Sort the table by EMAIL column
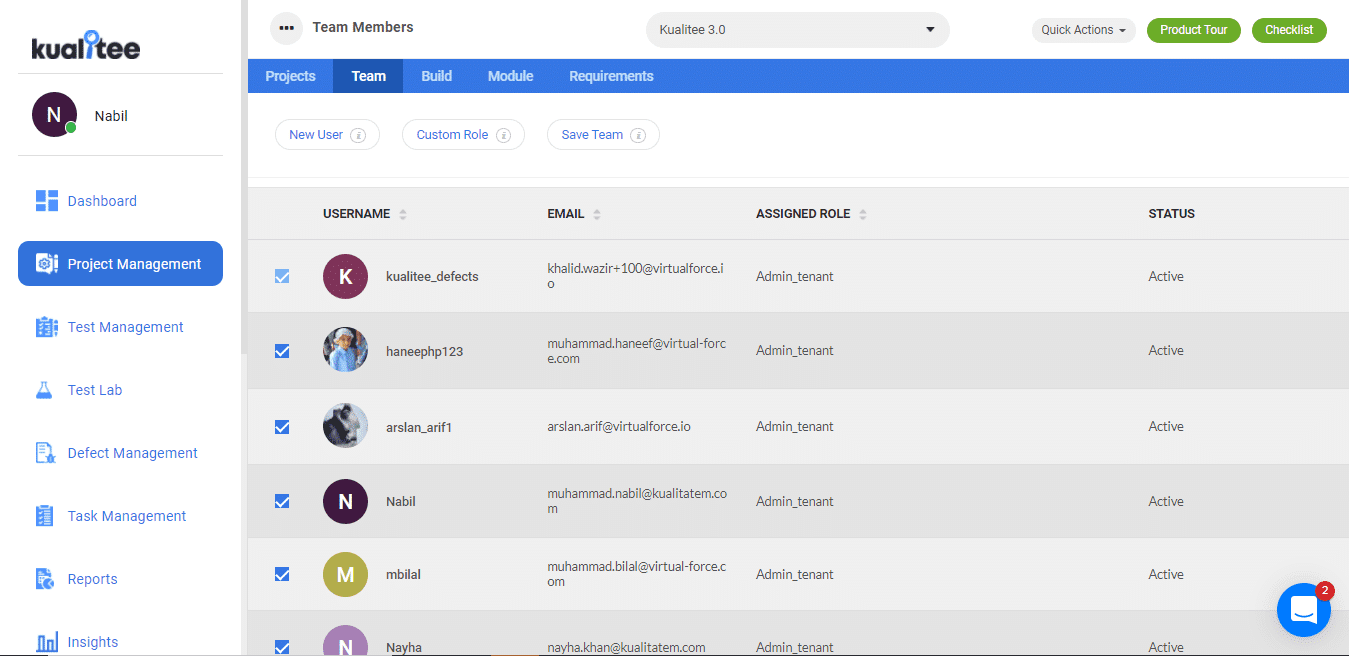Screen dimensions: 1349x656 (597, 213)
